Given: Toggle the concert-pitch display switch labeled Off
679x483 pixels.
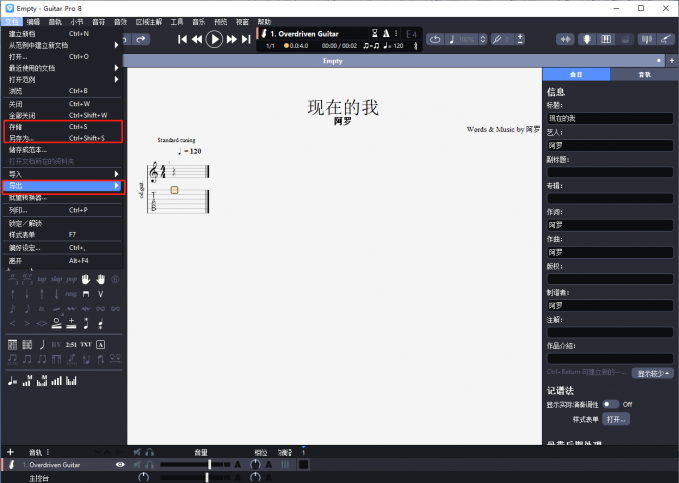Looking at the screenshot, I should pos(610,404).
